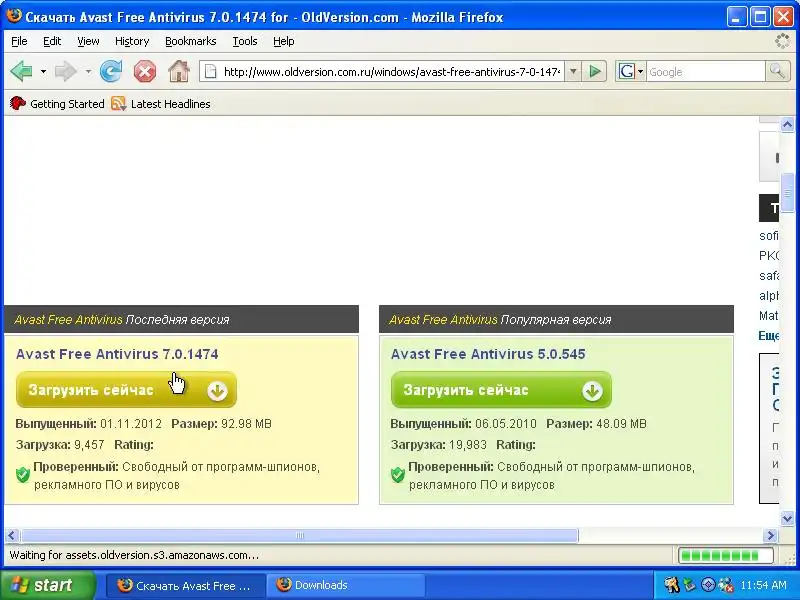Open the Getting Started bookmark
This screenshot has height=600, width=800.
(x=57, y=104)
